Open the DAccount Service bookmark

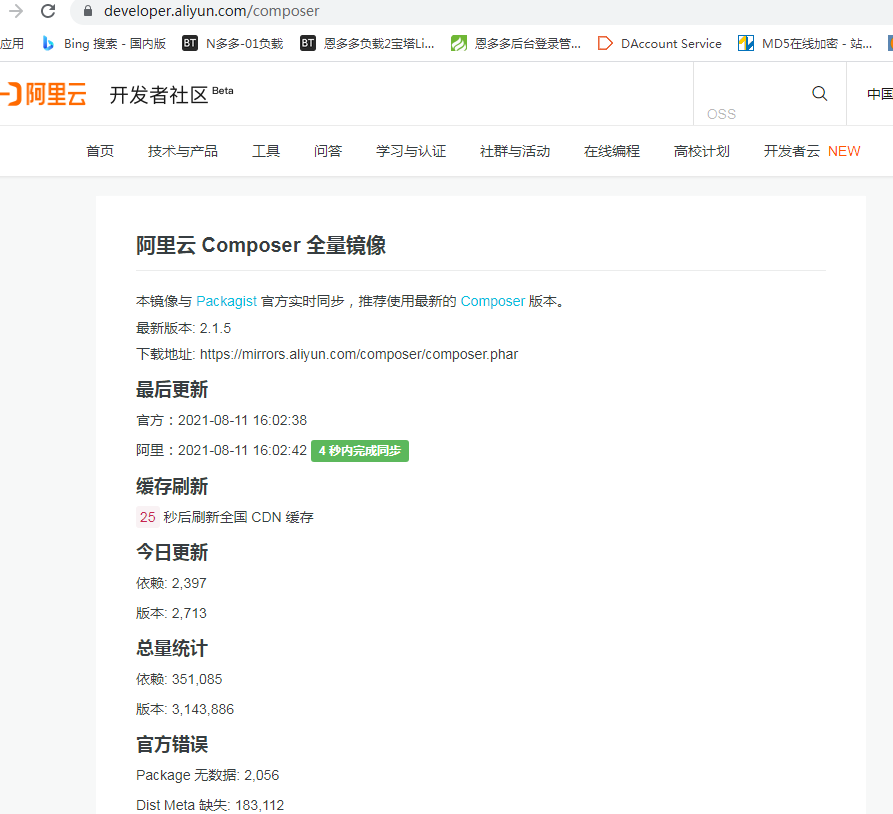click(x=659, y=43)
